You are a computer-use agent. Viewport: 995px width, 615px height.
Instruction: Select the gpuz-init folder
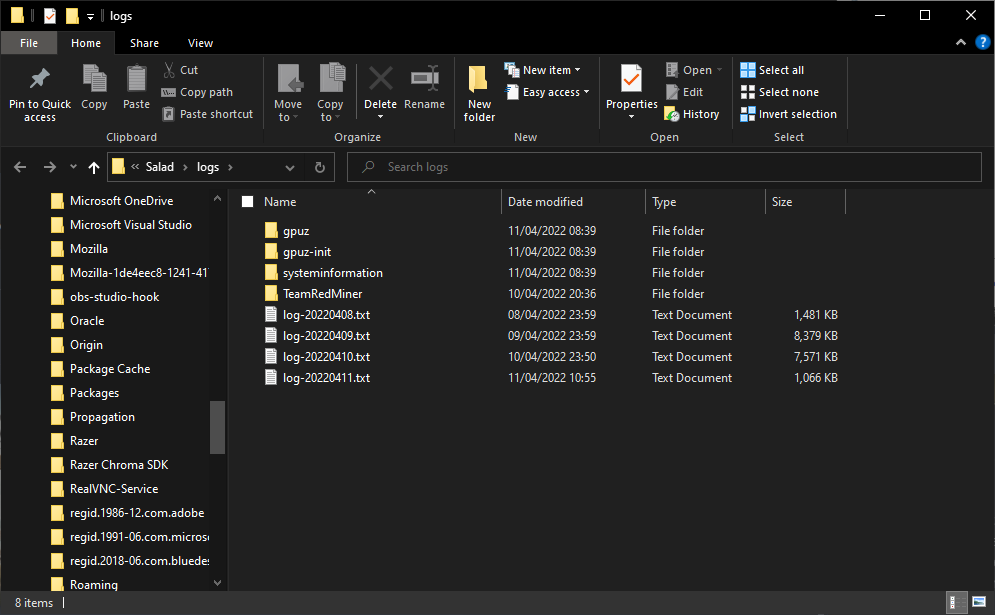(306, 252)
